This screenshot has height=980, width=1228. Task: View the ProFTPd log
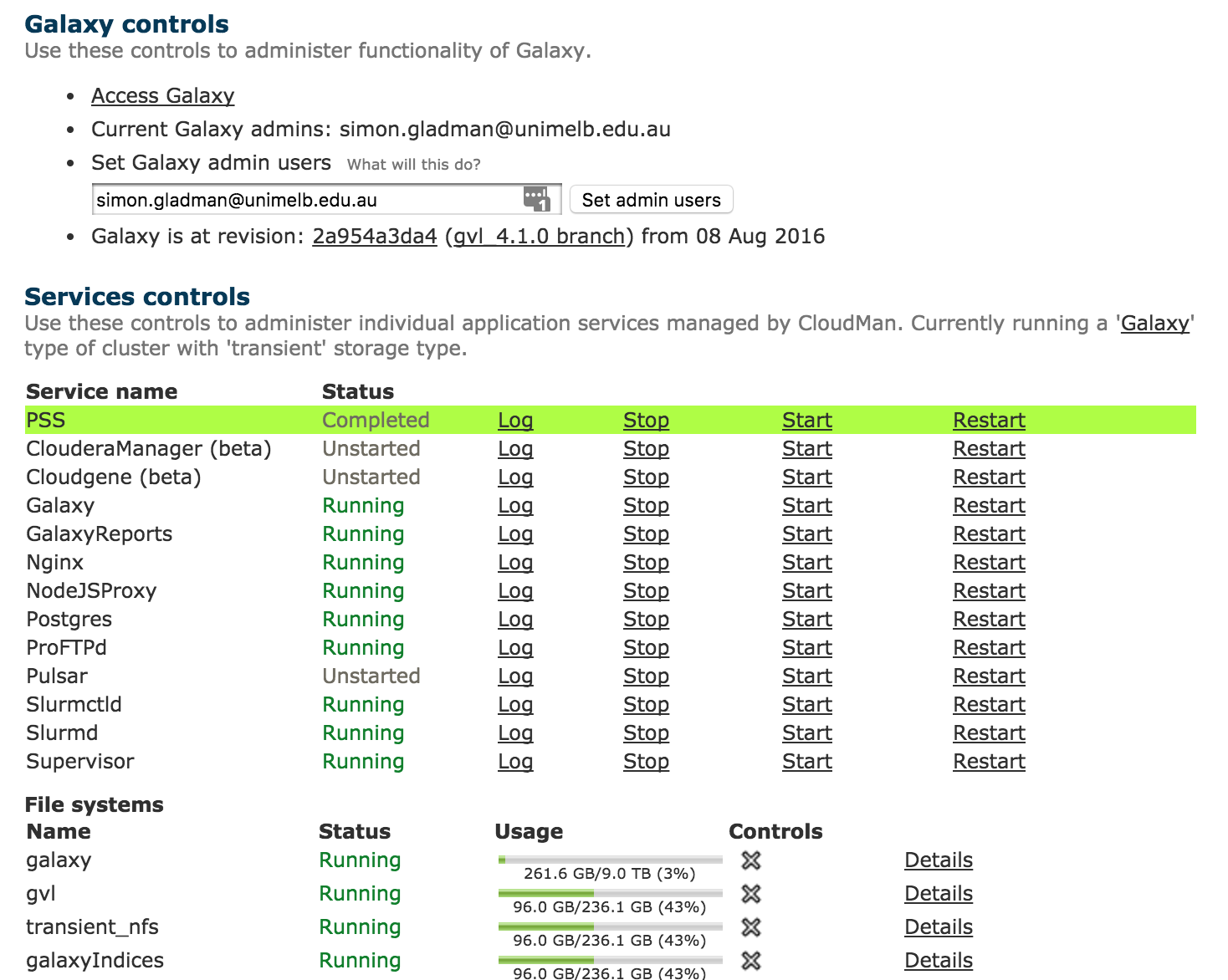tap(515, 648)
